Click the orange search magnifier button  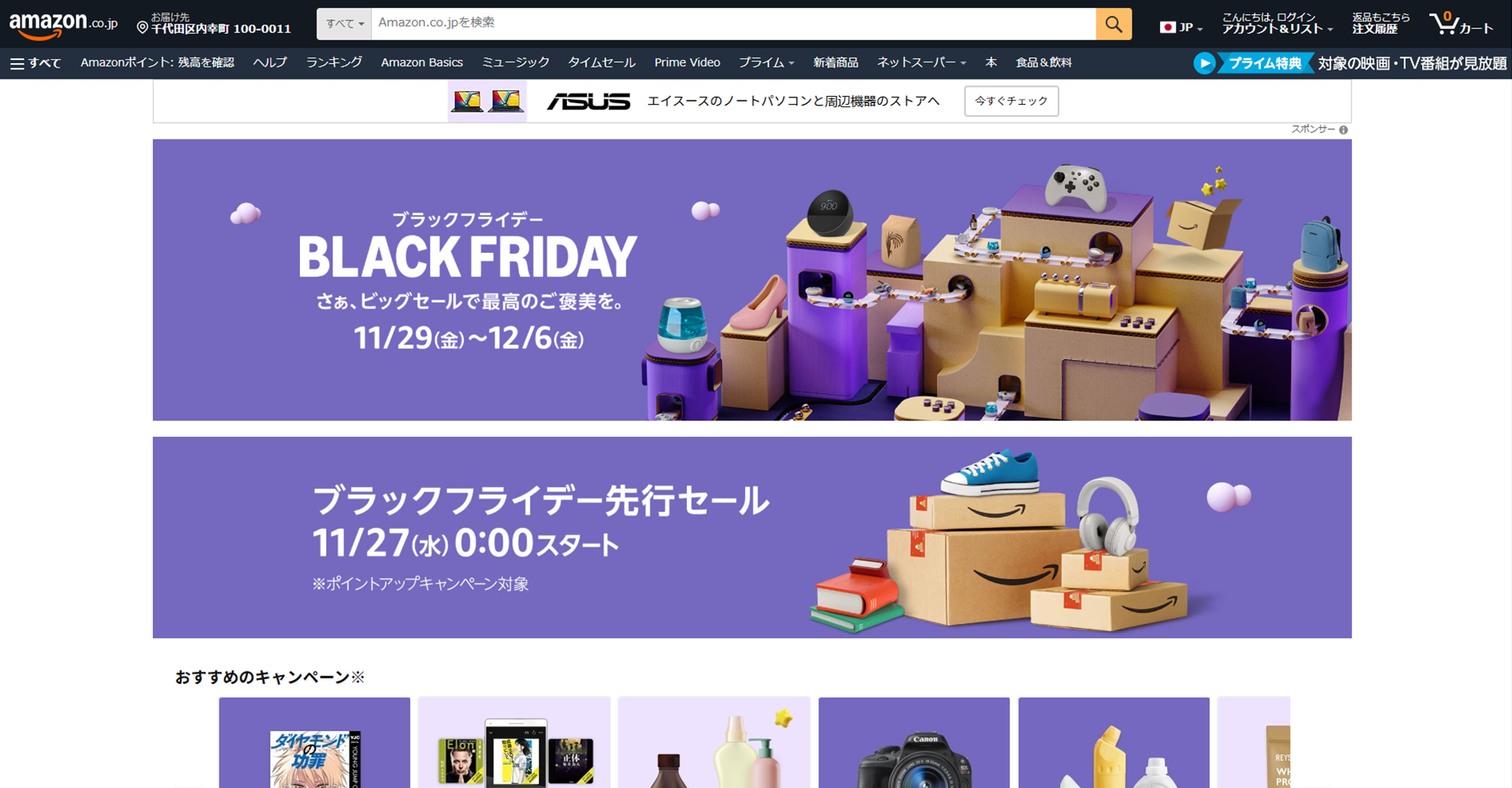coord(1114,24)
